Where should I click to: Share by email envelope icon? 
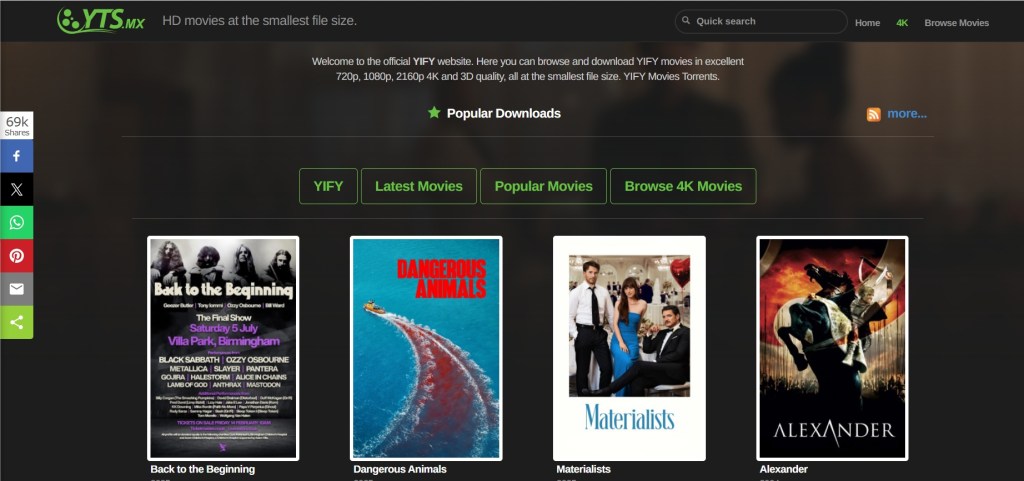click(x=17, y=289)
